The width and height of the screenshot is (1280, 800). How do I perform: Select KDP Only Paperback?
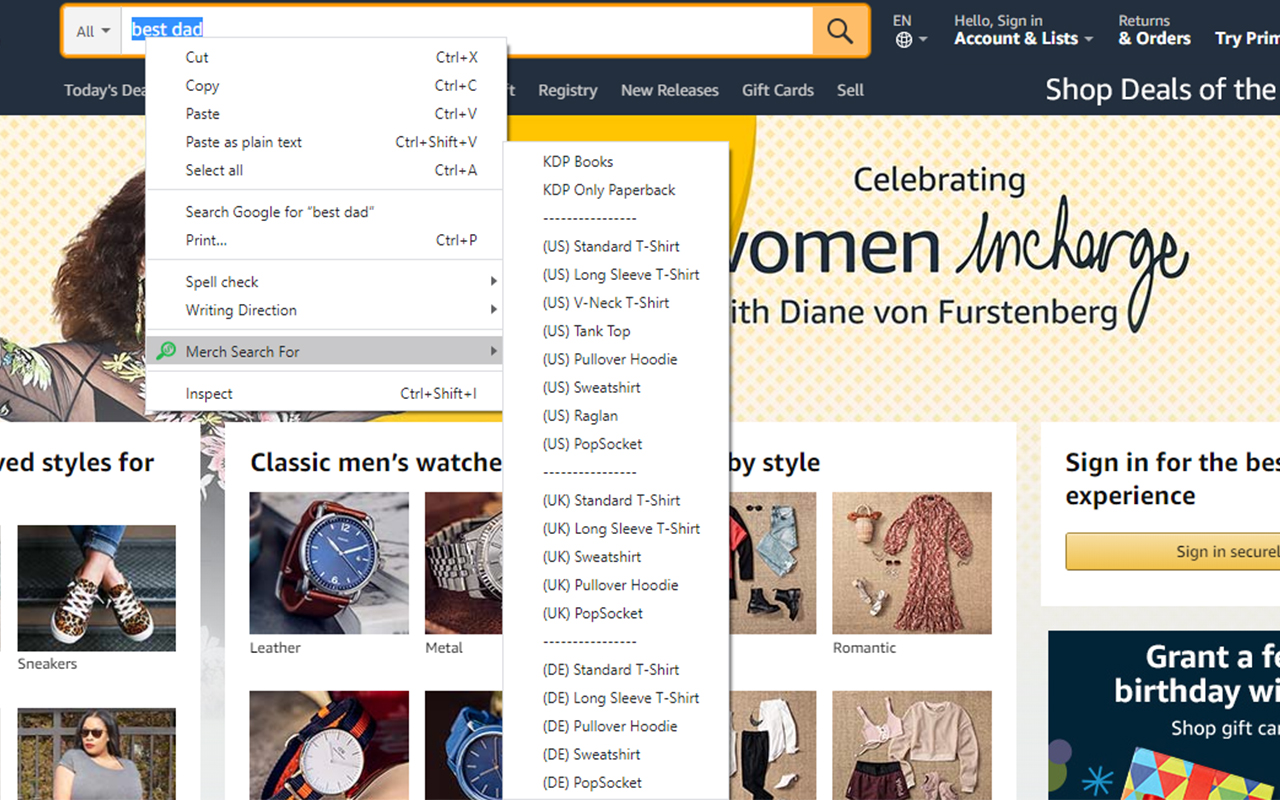[x=616, y=190]
